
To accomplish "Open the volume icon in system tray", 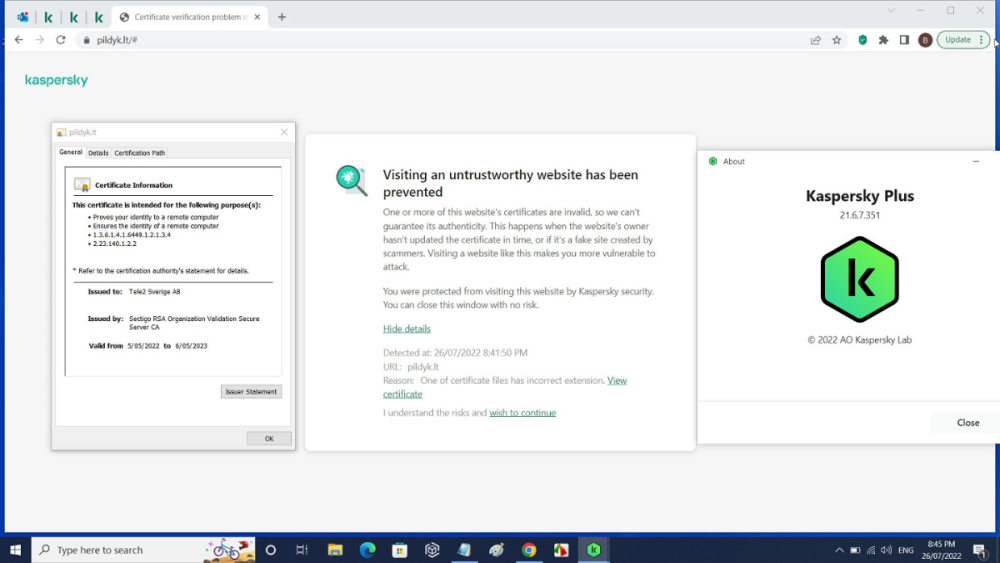I will point(886,550).
